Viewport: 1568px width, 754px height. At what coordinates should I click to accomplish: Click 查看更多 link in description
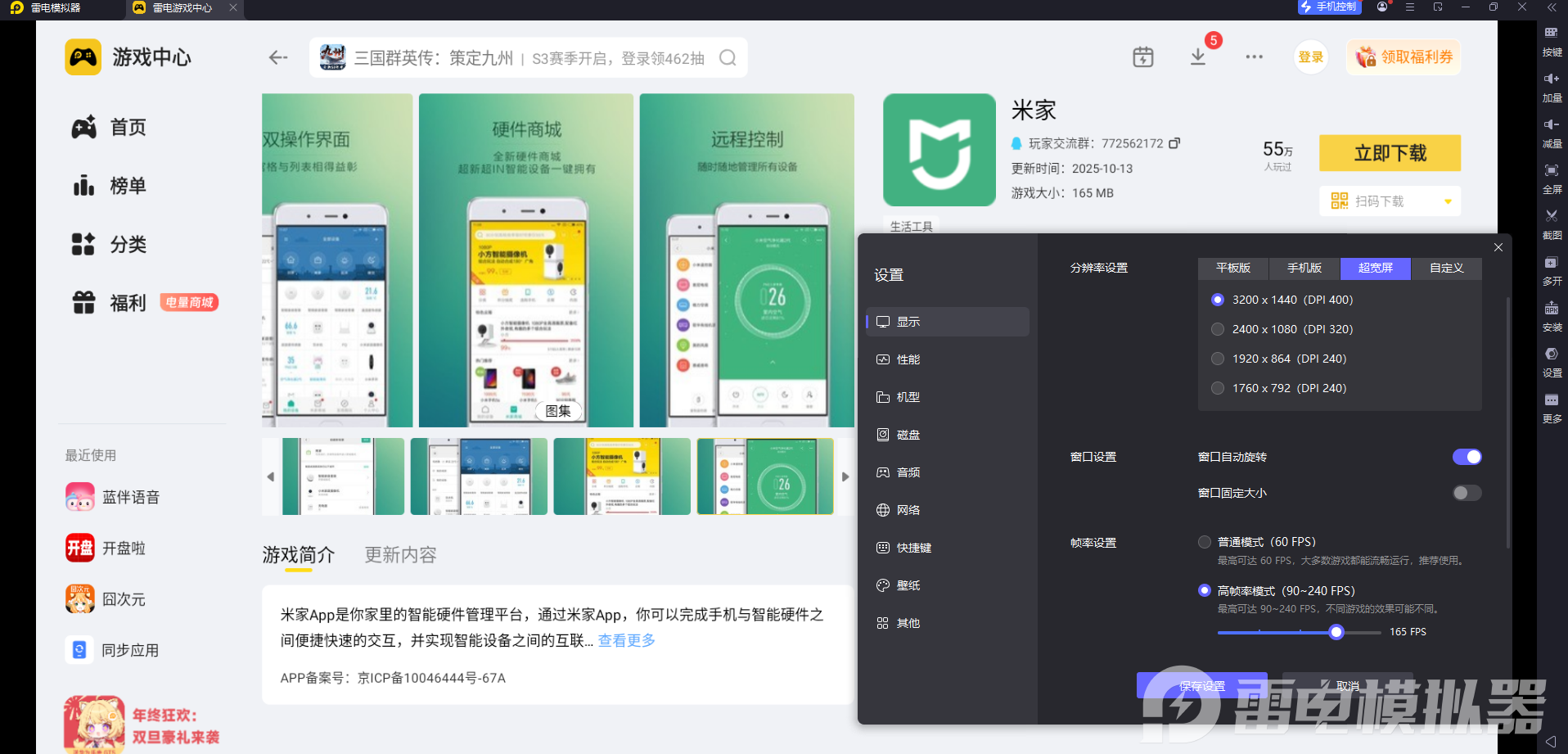627,640
